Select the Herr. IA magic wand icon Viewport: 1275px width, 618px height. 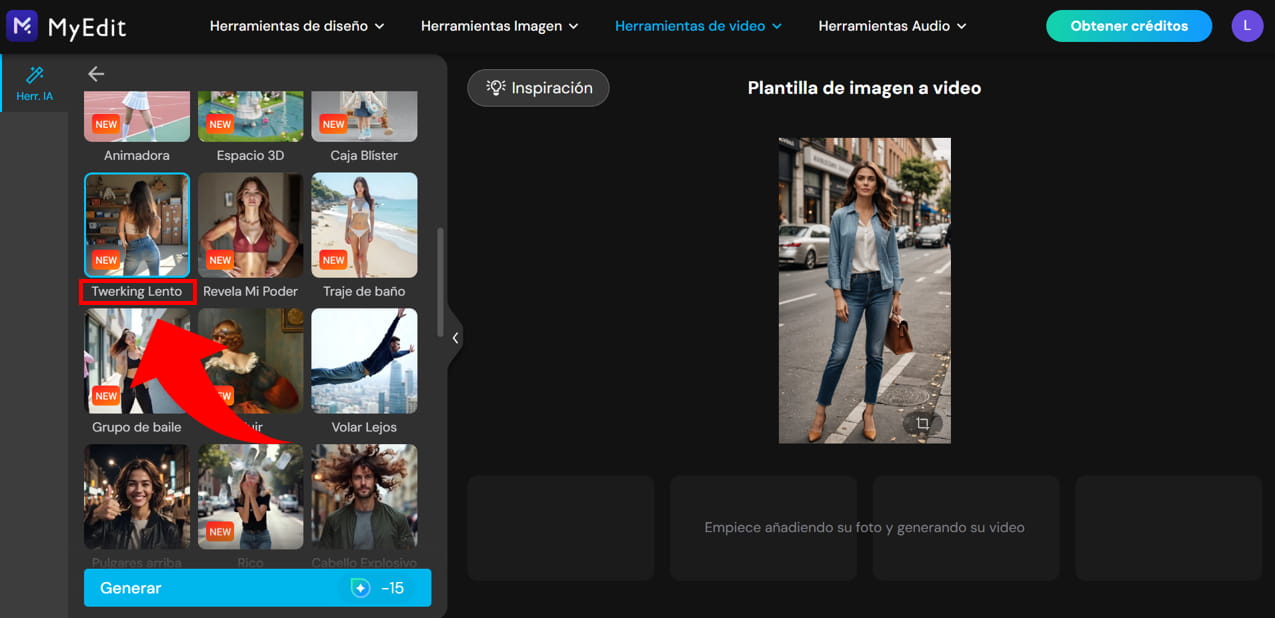coord(34,73)
